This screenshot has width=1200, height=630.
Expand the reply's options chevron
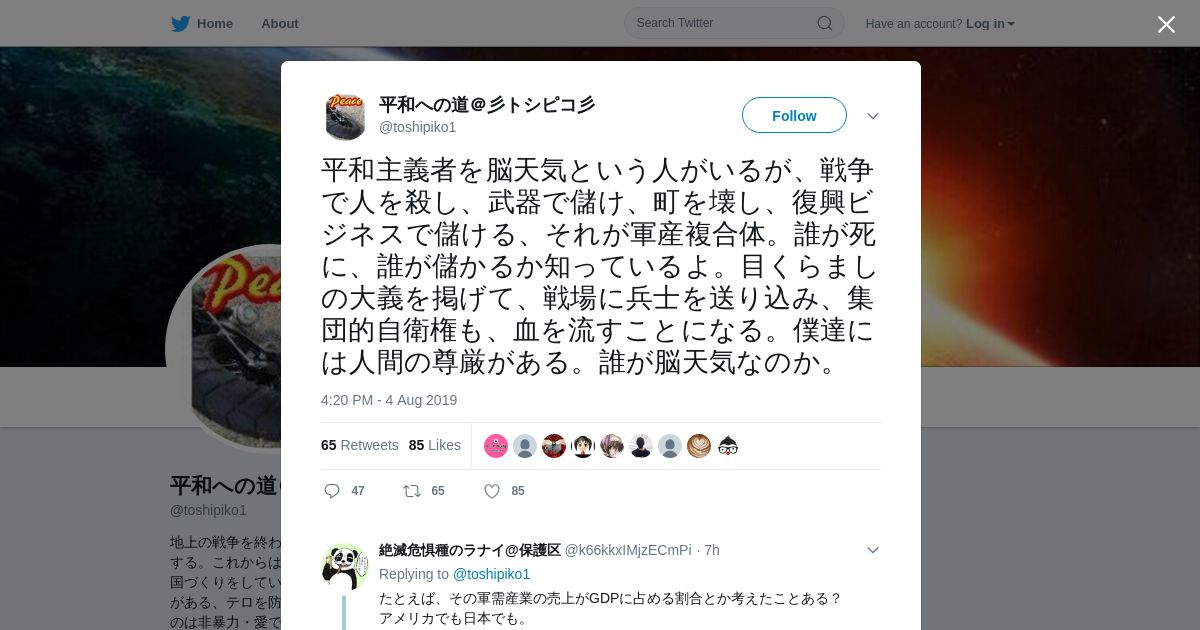point(873,550)
